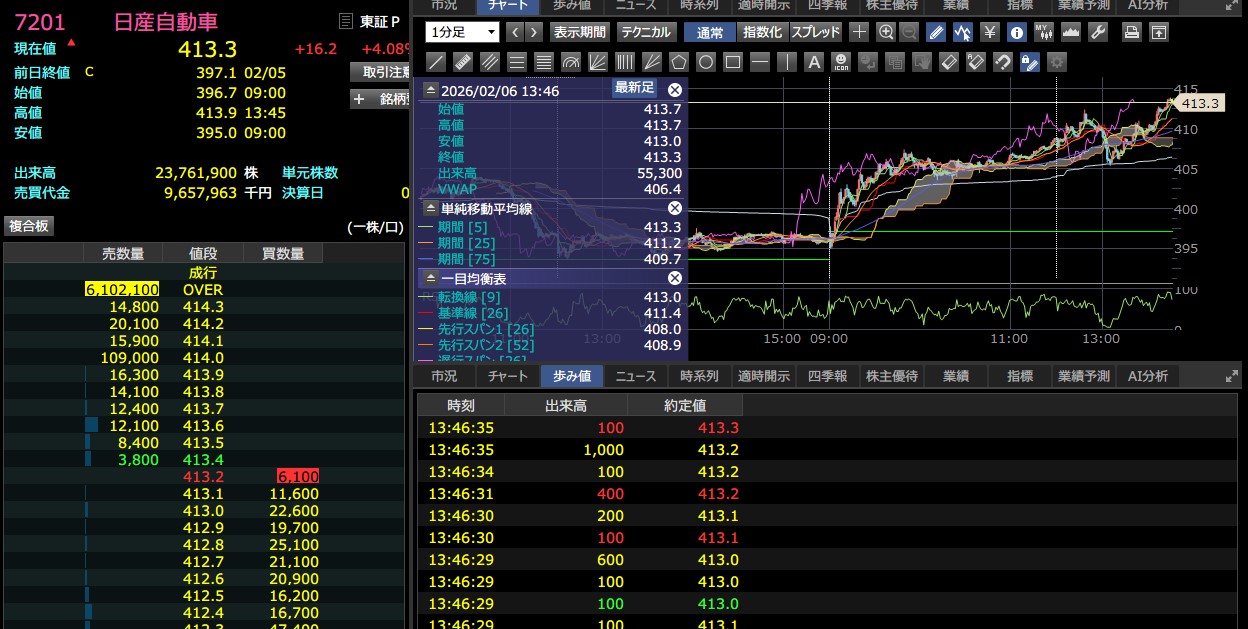This screenshot has width=1248, height=629.
Task: Select the parallel lines drawing tool
Action: coord(490,62)
